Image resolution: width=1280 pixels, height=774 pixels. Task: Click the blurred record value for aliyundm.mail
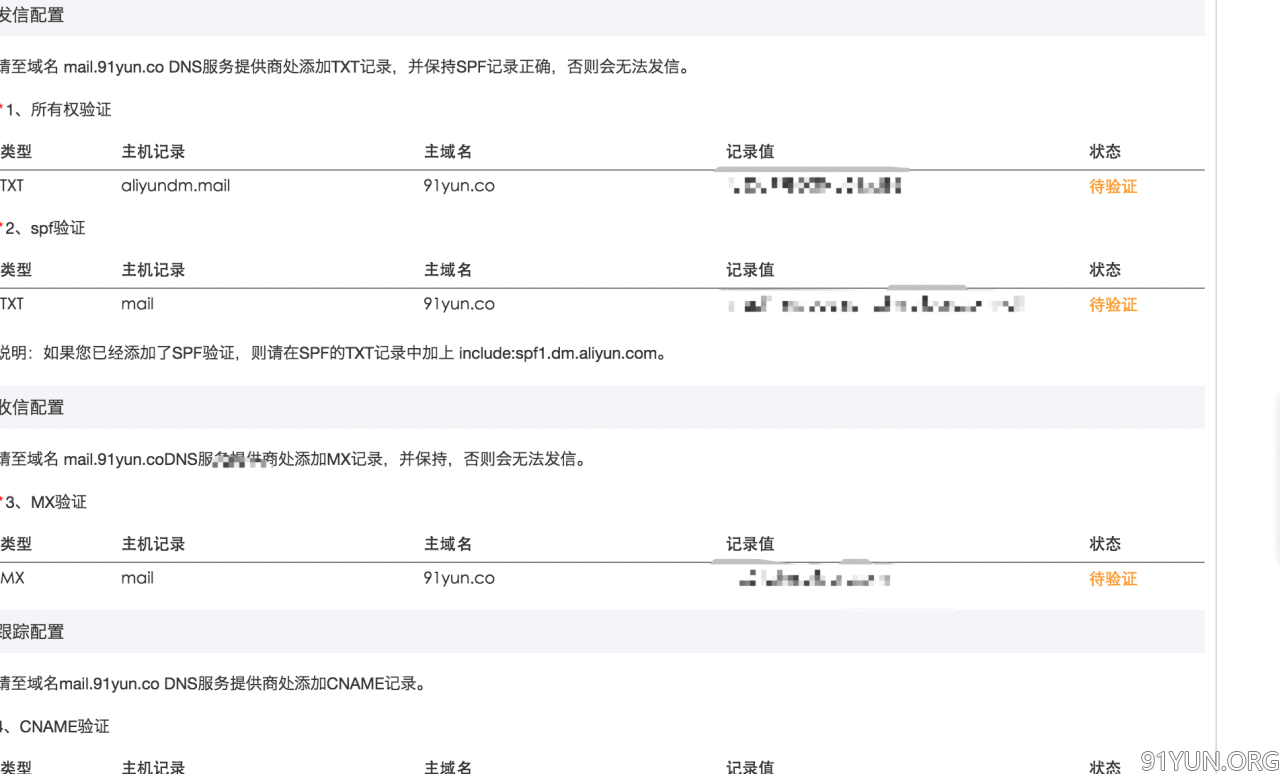[817, 185]
